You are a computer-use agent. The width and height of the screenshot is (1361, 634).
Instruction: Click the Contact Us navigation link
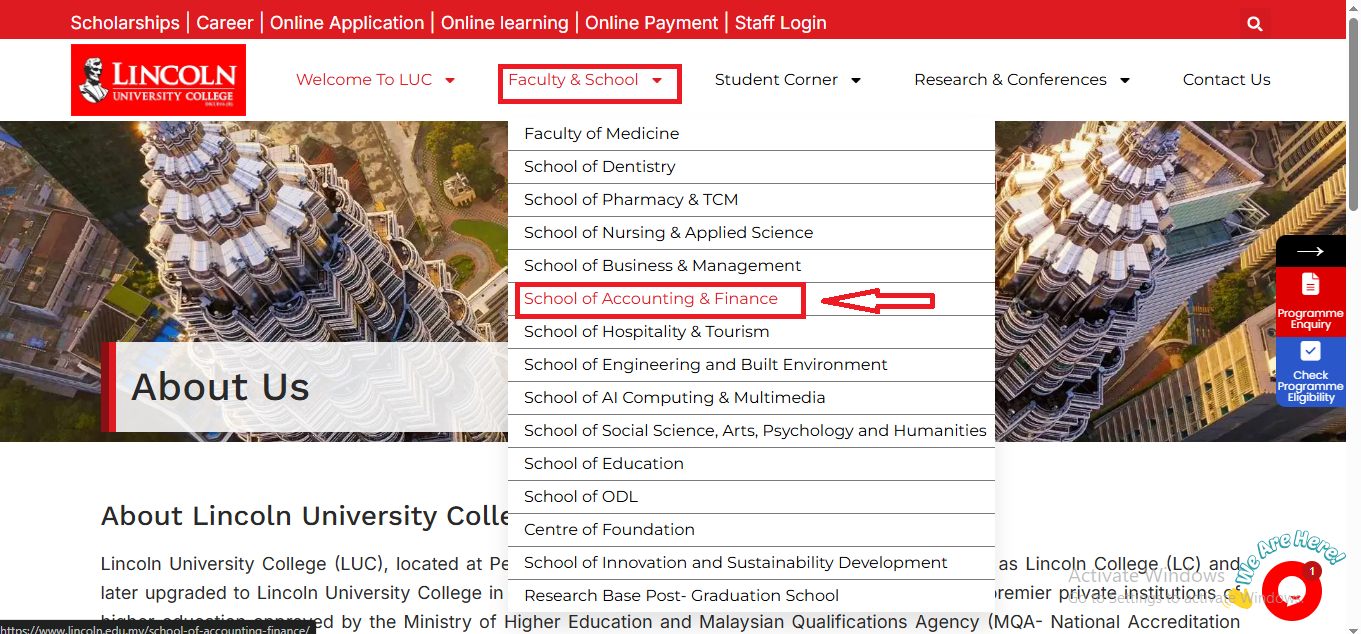[1227, 80]
